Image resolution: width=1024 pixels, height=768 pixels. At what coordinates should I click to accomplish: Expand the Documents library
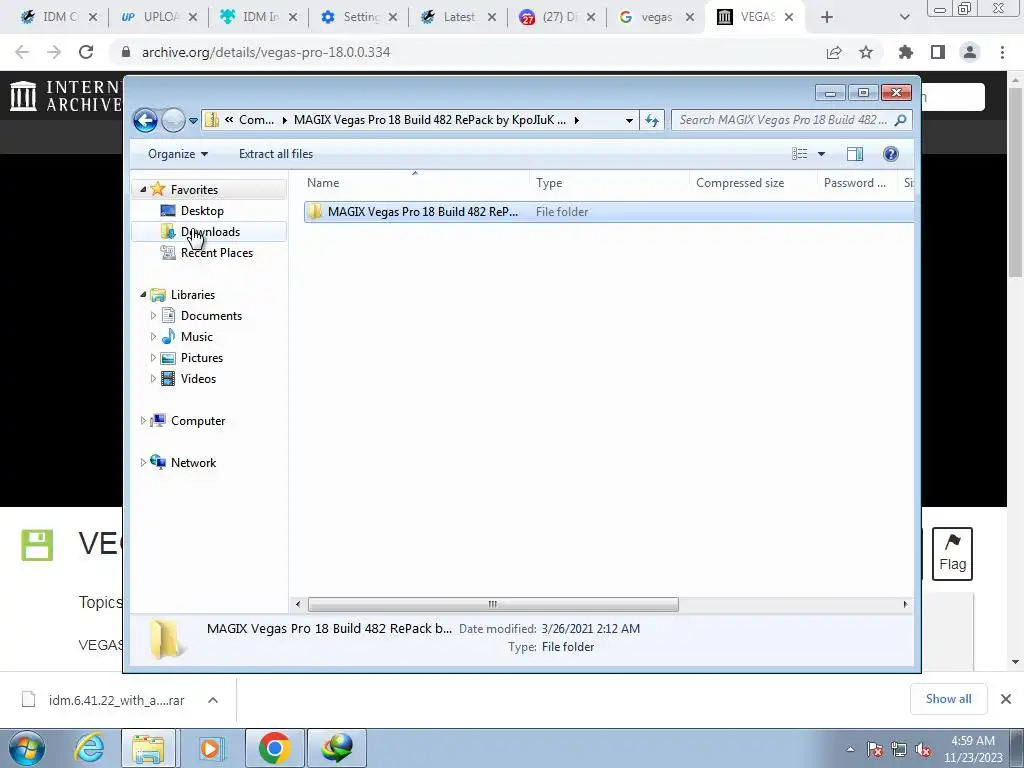tap(153, 316)
